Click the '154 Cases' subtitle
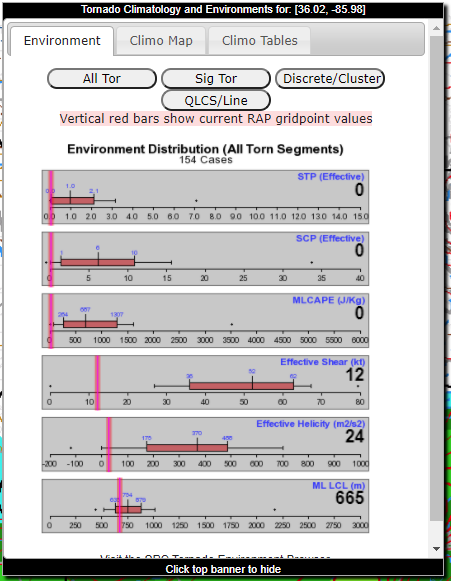 coord(206,160)
